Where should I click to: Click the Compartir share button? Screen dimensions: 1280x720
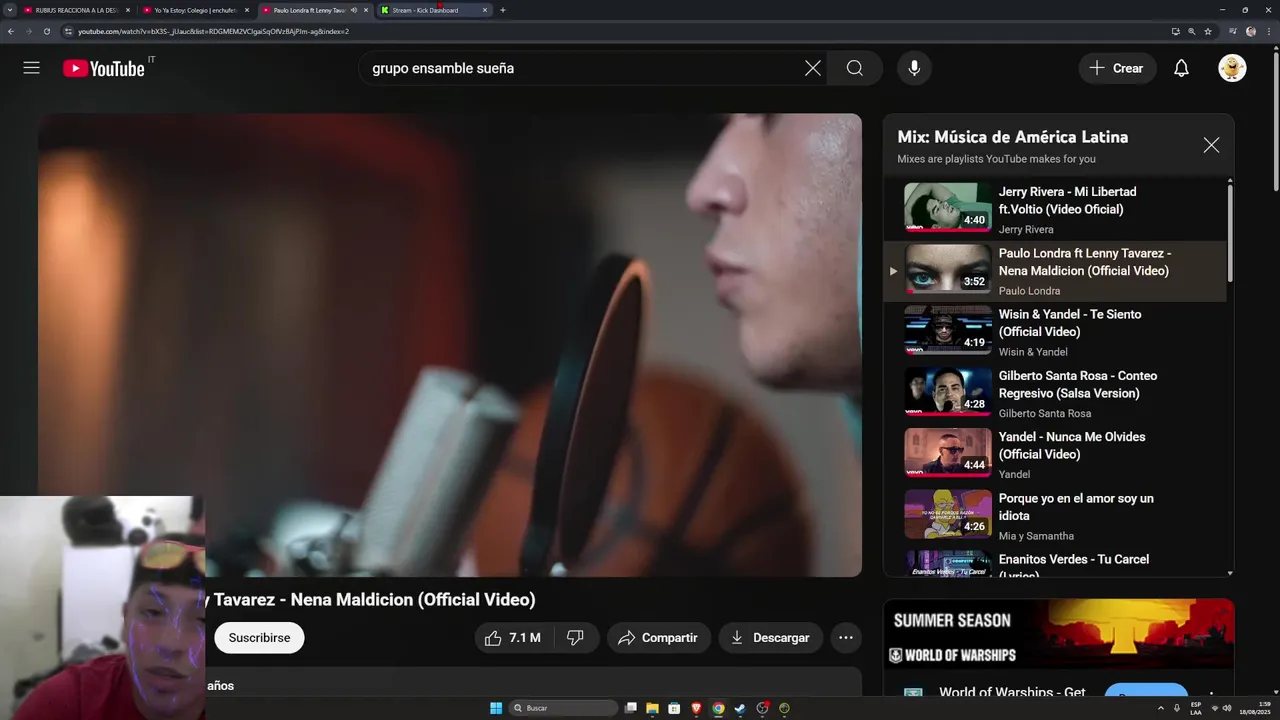pos(658,637)
